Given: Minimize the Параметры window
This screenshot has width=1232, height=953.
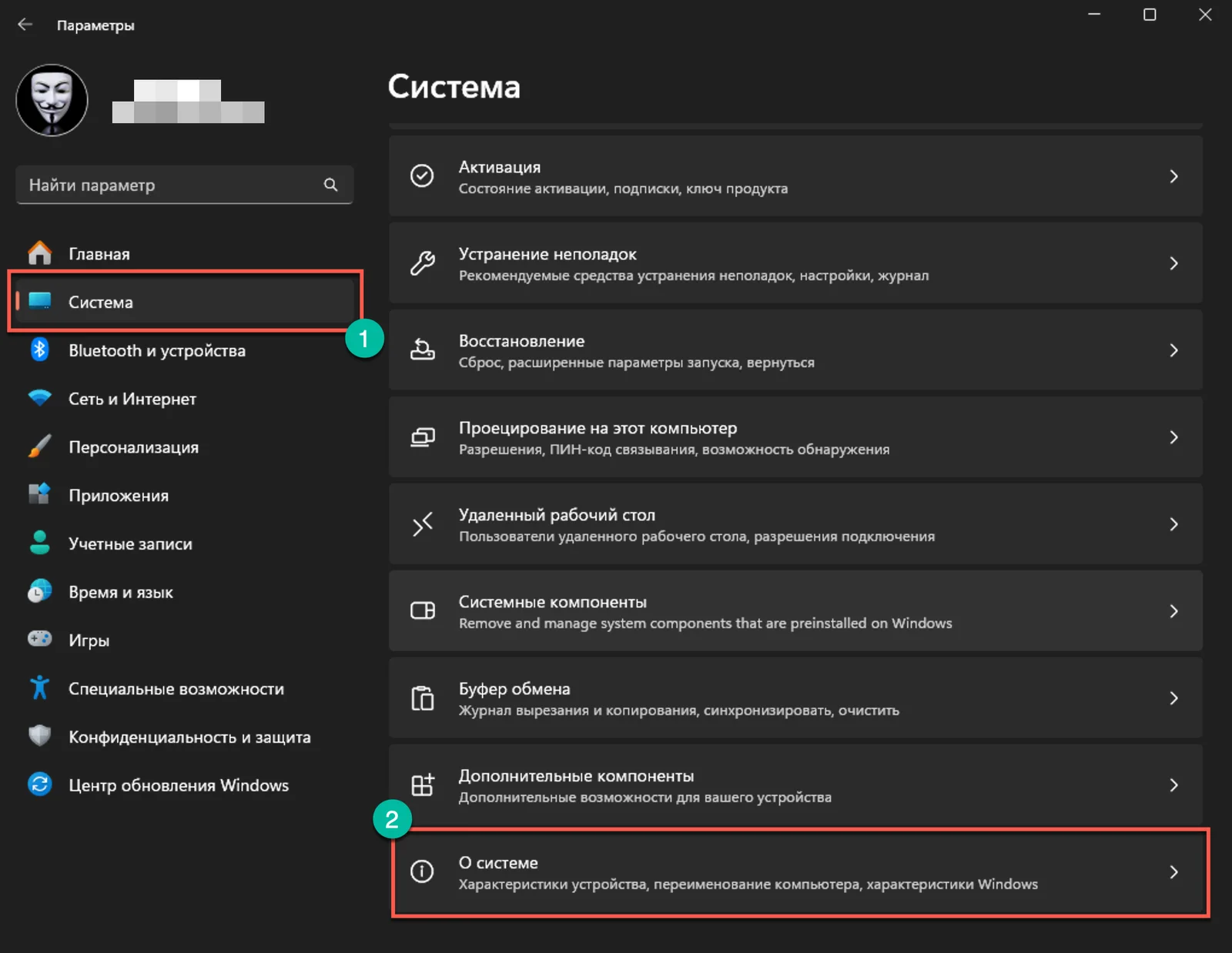Looking at the screenshot, I should click(1094, 15).
